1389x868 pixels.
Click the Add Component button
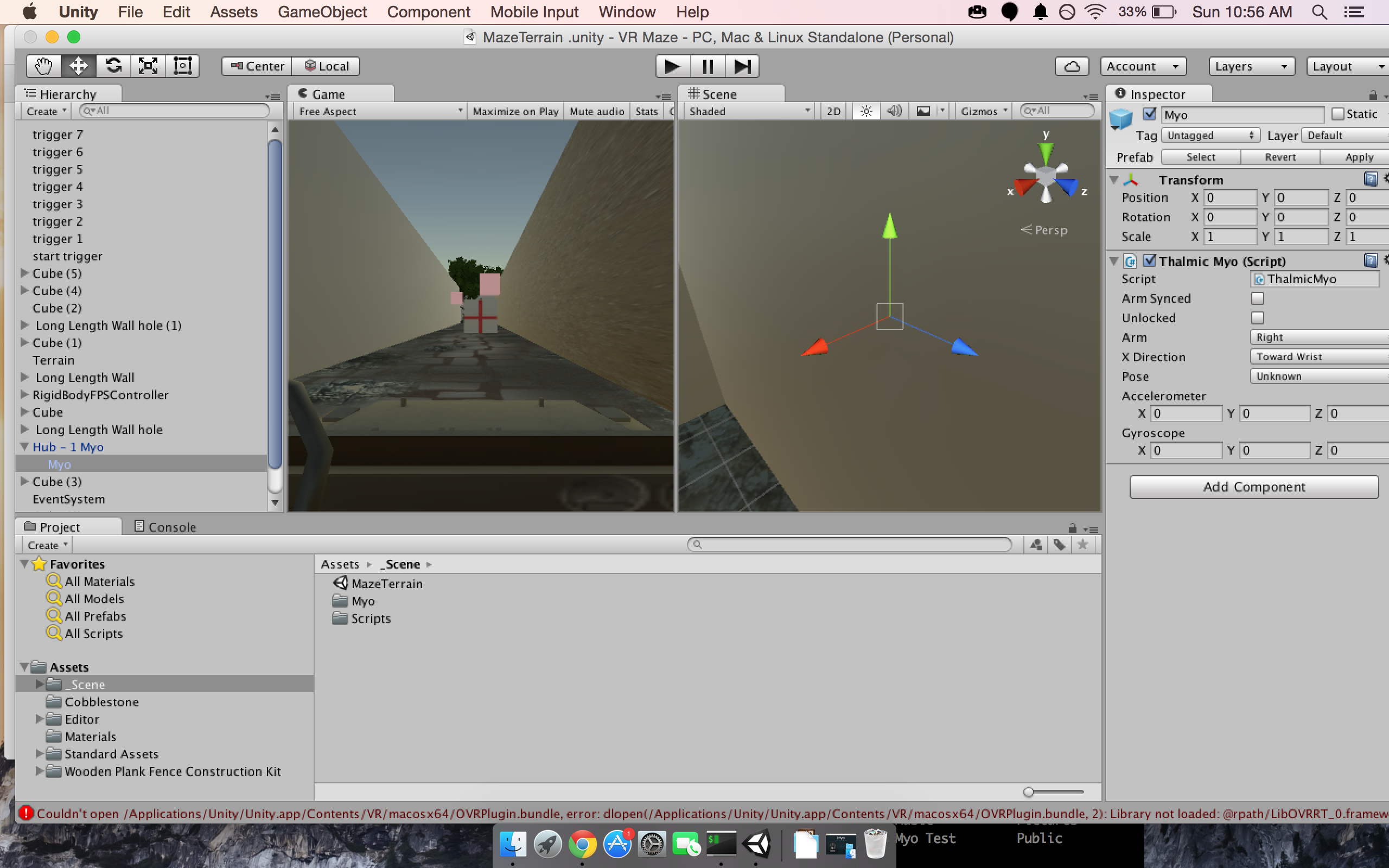coord(1253,487)
